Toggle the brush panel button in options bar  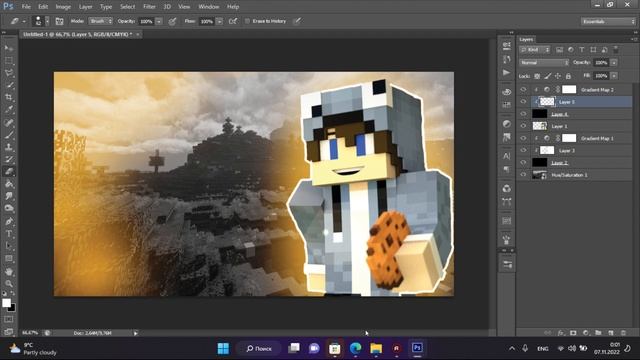[x=60, y=21]
